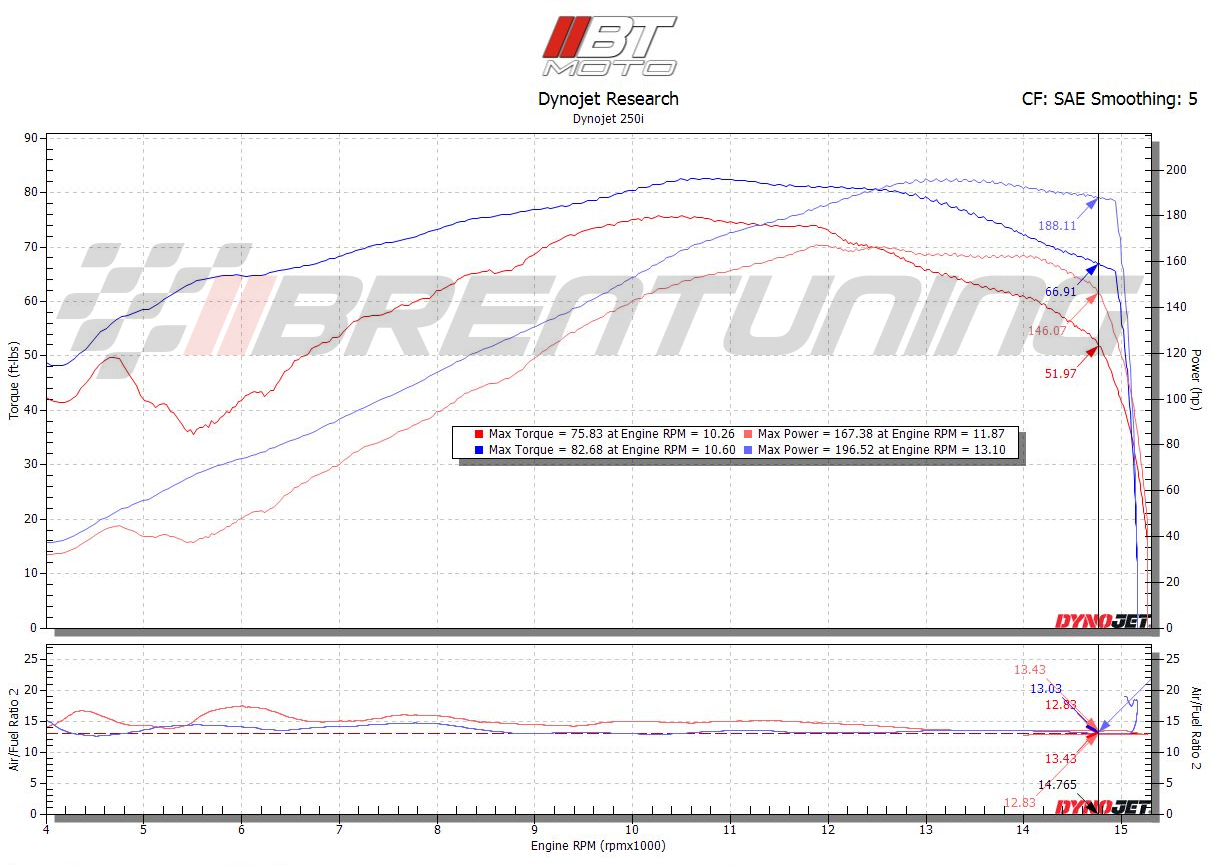Click the Torque (ft-lbs) axis label
Screen dimensions: 1215x865
tap(14, 380)
